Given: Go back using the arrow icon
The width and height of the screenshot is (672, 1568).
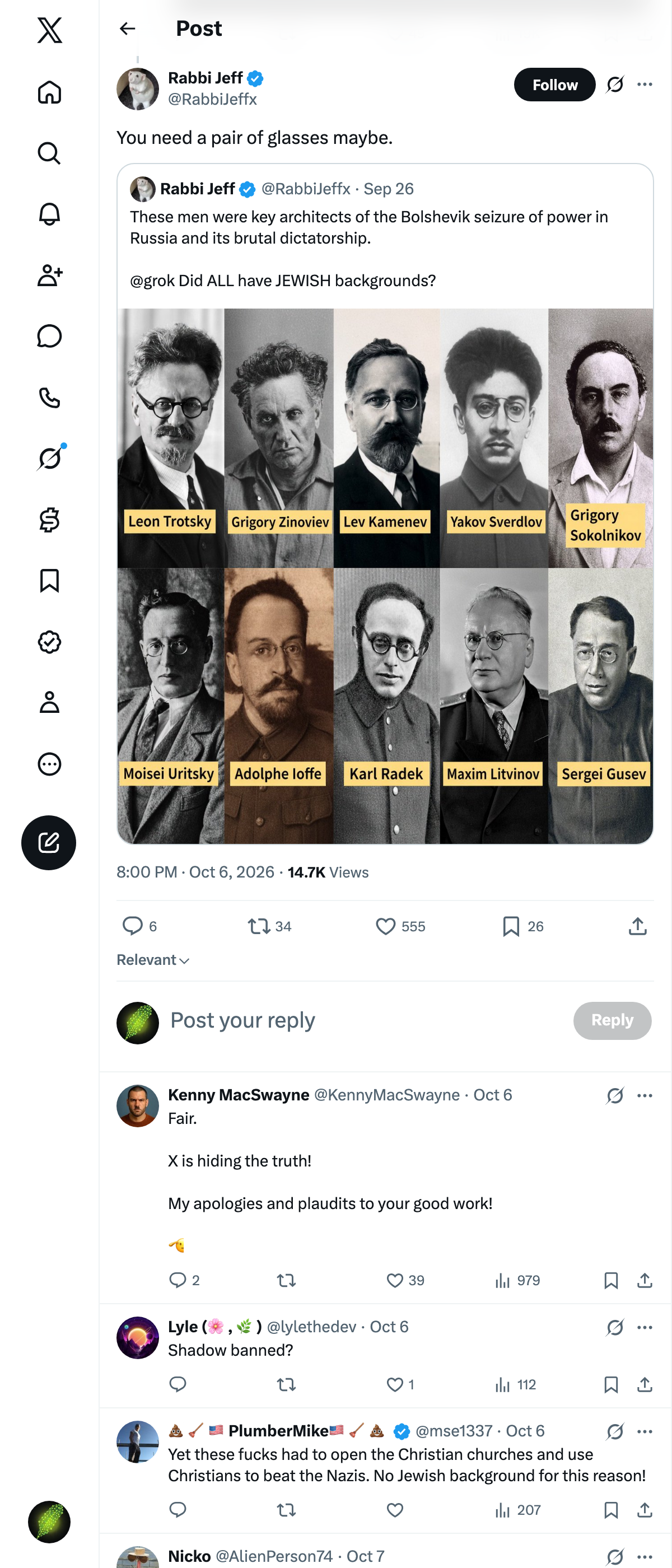Looking at the screenshot, I should coord(127,29).
